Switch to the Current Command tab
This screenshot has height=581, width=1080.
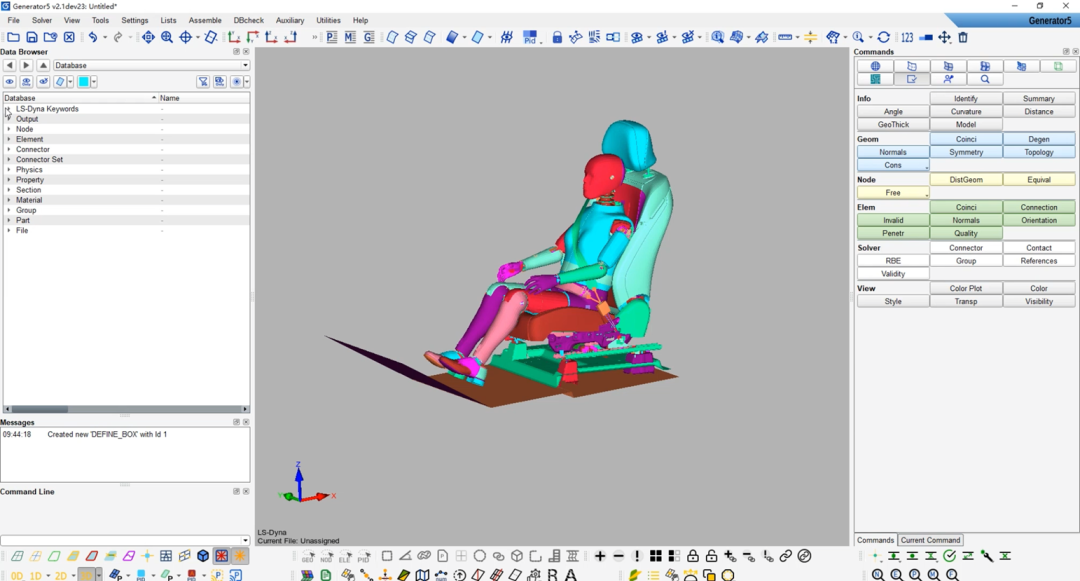click(x=930, y=540)
